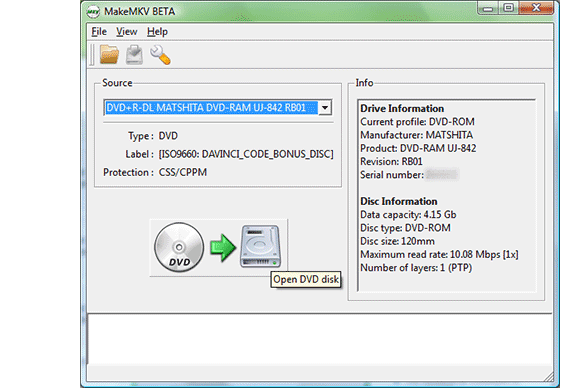
Task: Click the Open DVD disk button
Action: [218, 248]
